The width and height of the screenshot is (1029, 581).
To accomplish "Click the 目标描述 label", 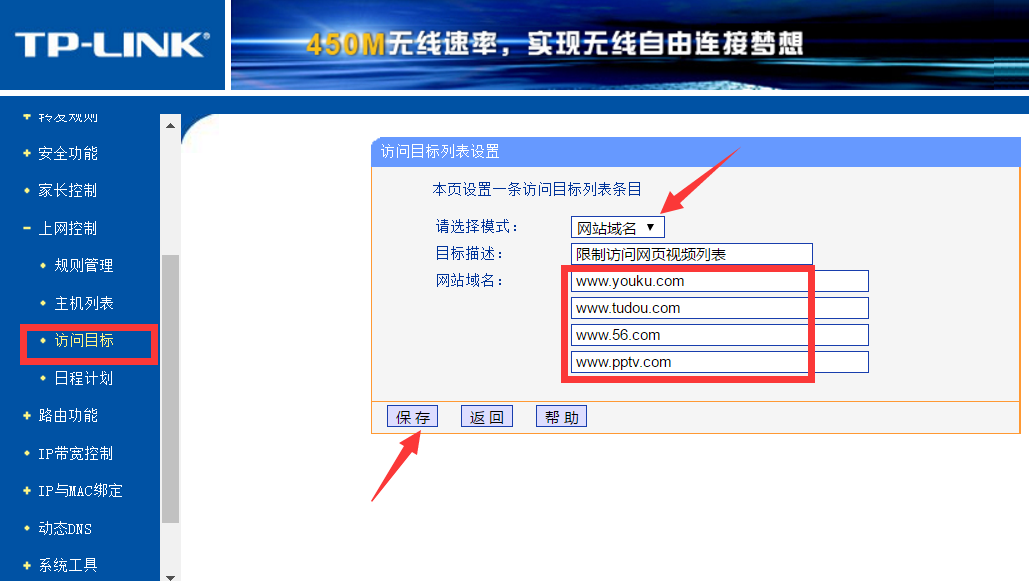I will click(469, 253).
